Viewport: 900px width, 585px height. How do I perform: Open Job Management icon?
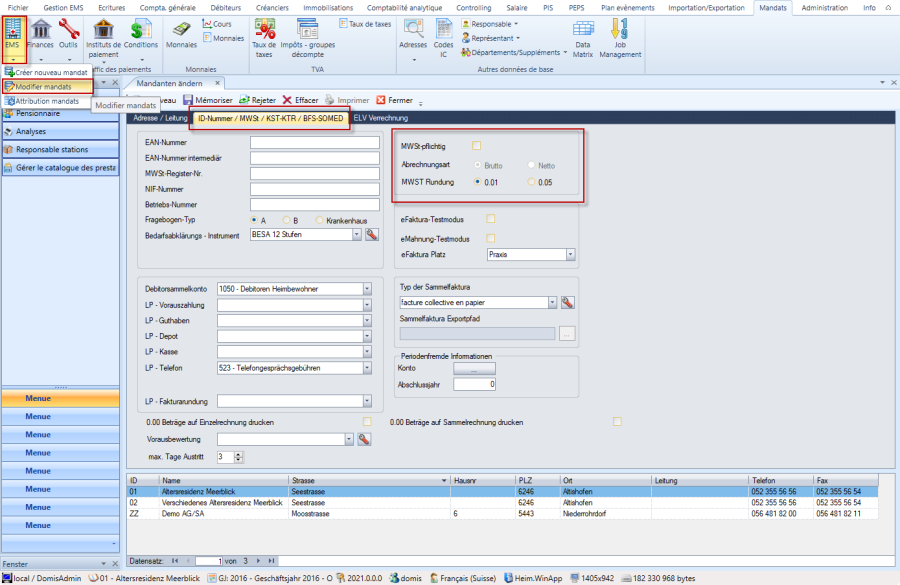[620, 40]
